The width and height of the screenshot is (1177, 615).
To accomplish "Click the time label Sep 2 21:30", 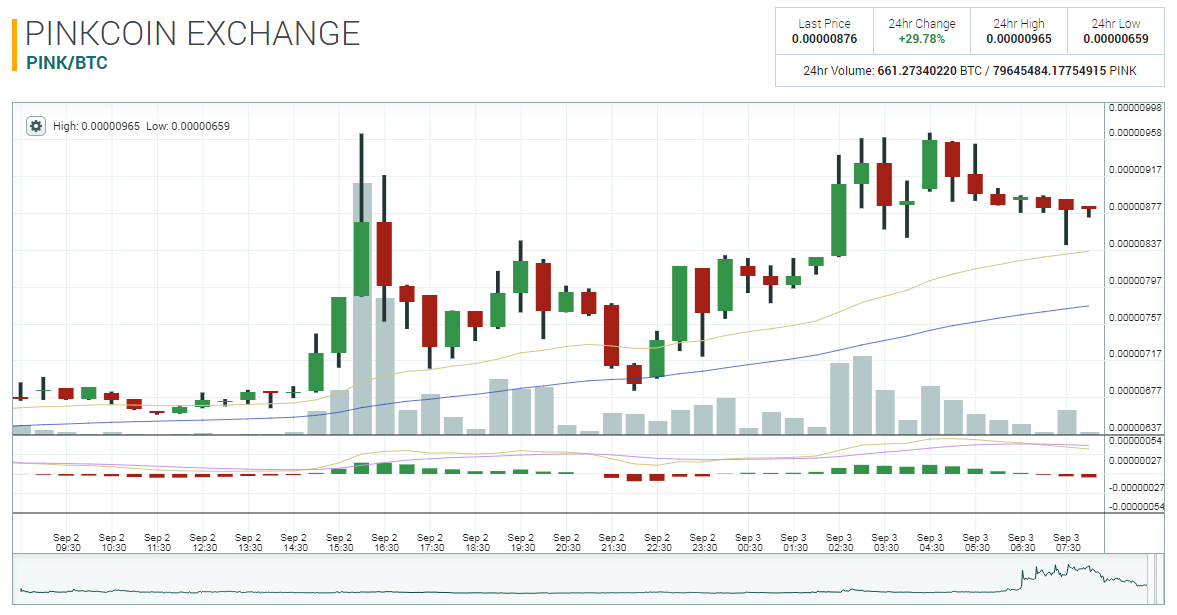I will coord(613,542).
